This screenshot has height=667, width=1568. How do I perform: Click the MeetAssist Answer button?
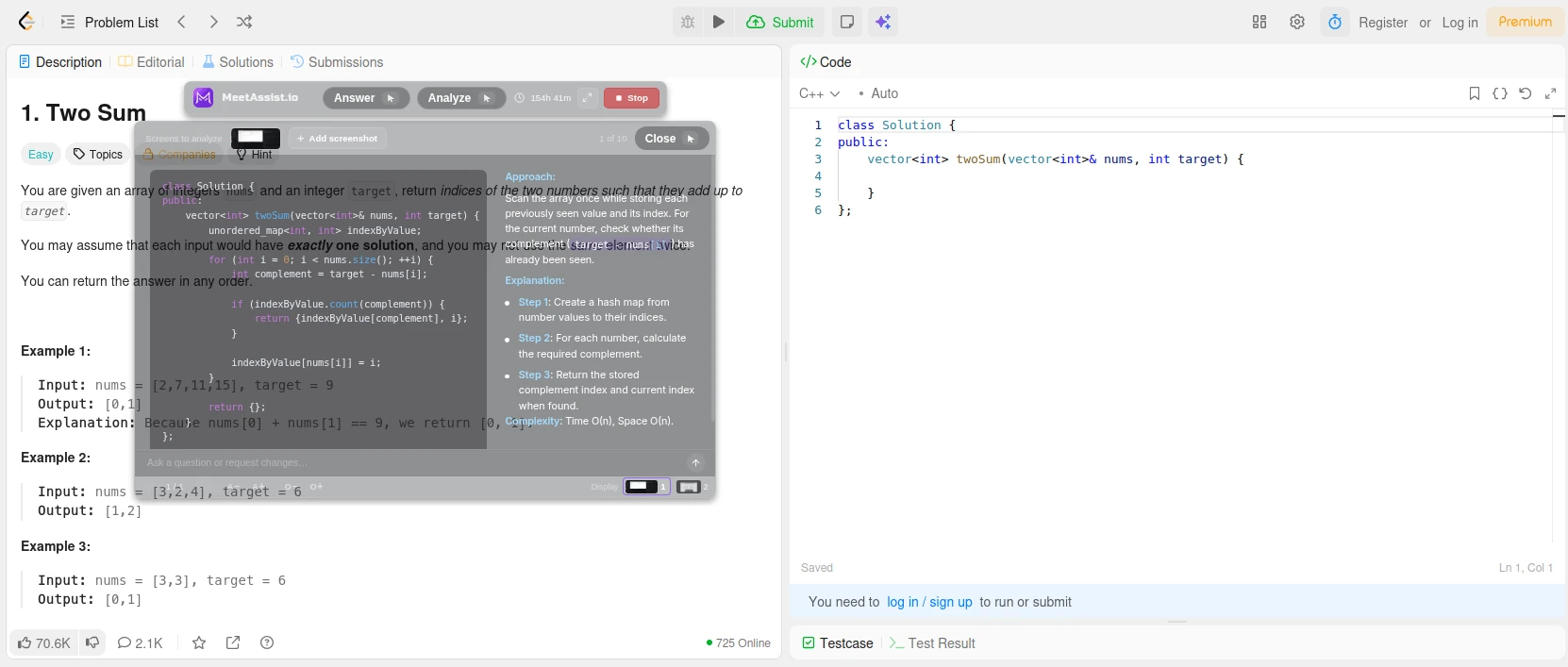[365, 98]
